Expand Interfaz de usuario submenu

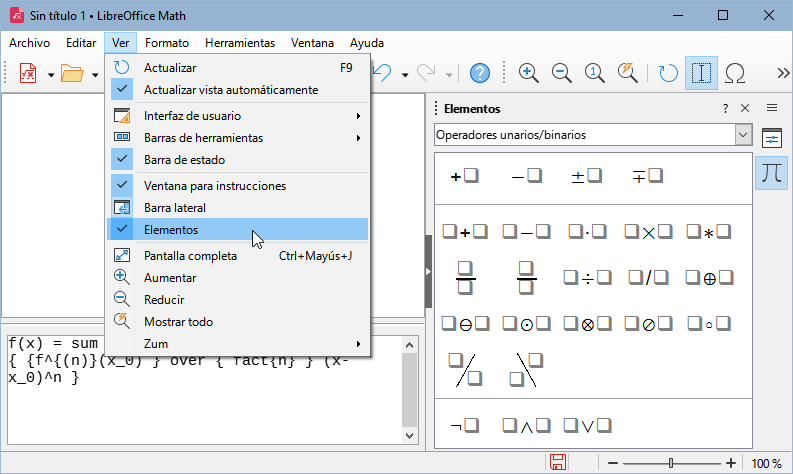(238, 116)
